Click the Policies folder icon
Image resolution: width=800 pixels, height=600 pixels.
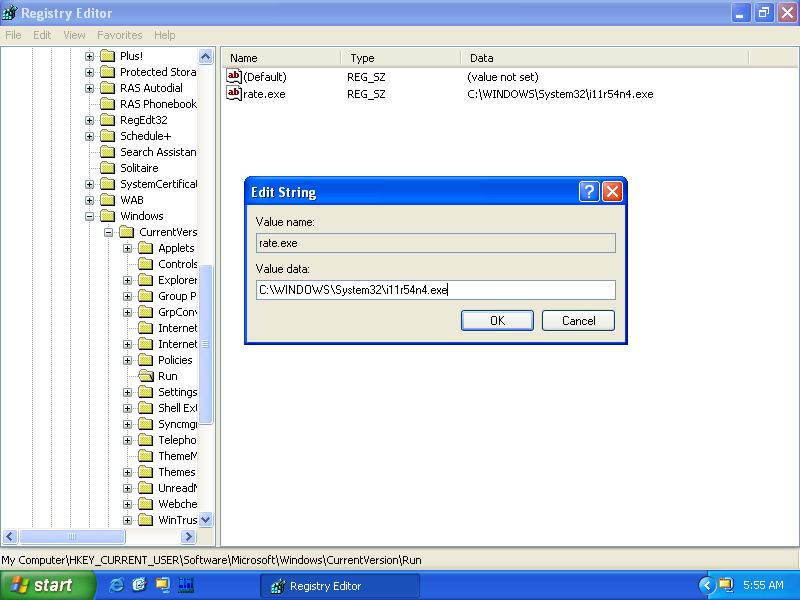point(146,360)
